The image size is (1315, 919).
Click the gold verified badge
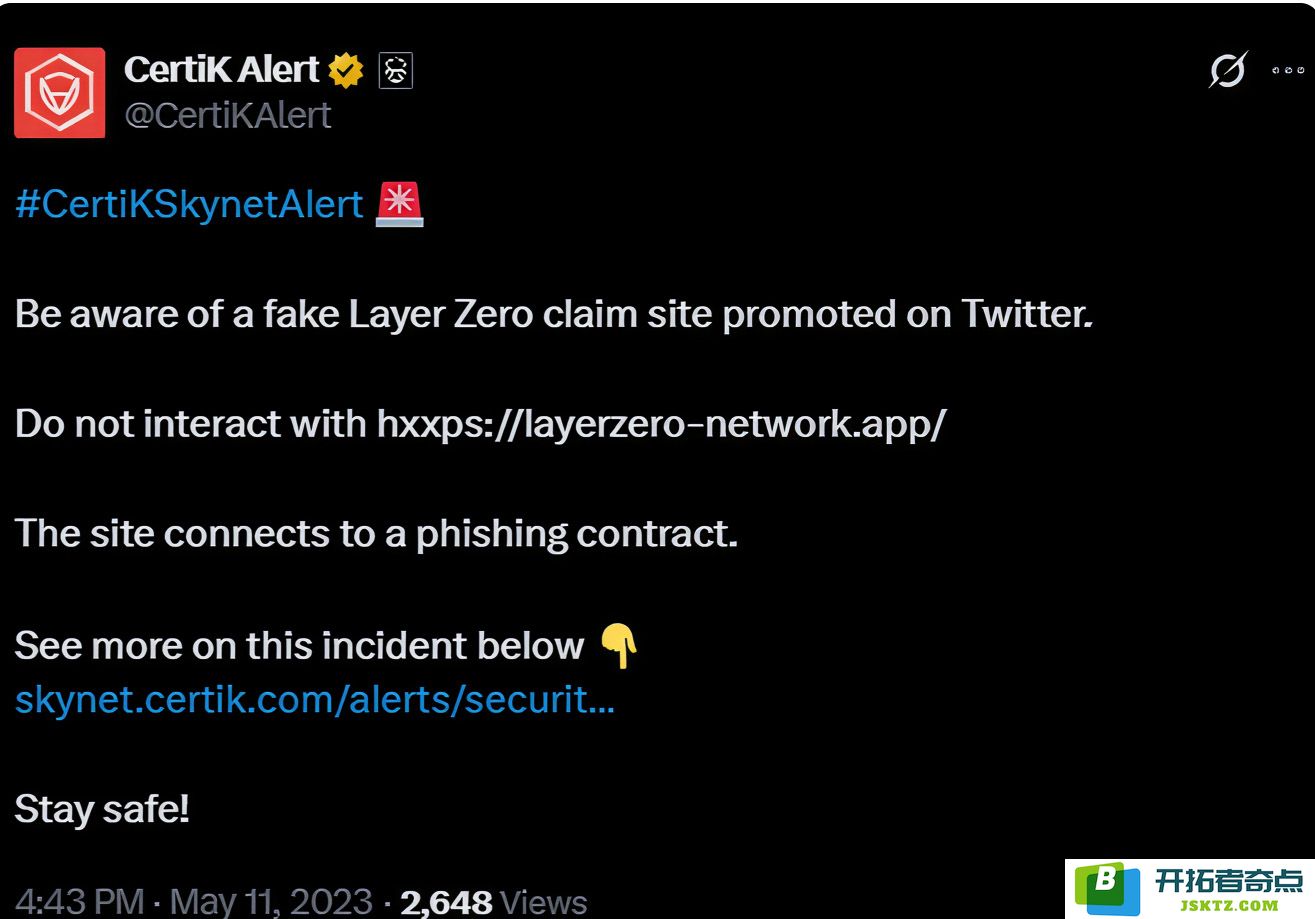346,70
